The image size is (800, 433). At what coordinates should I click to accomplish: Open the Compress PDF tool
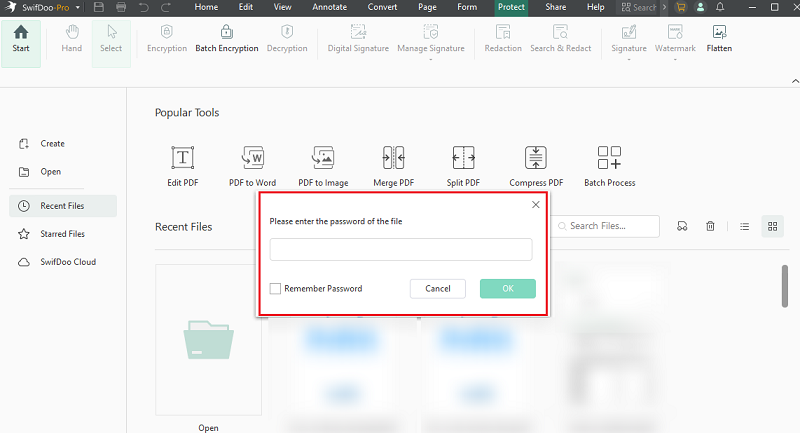[x=536, y=166]
